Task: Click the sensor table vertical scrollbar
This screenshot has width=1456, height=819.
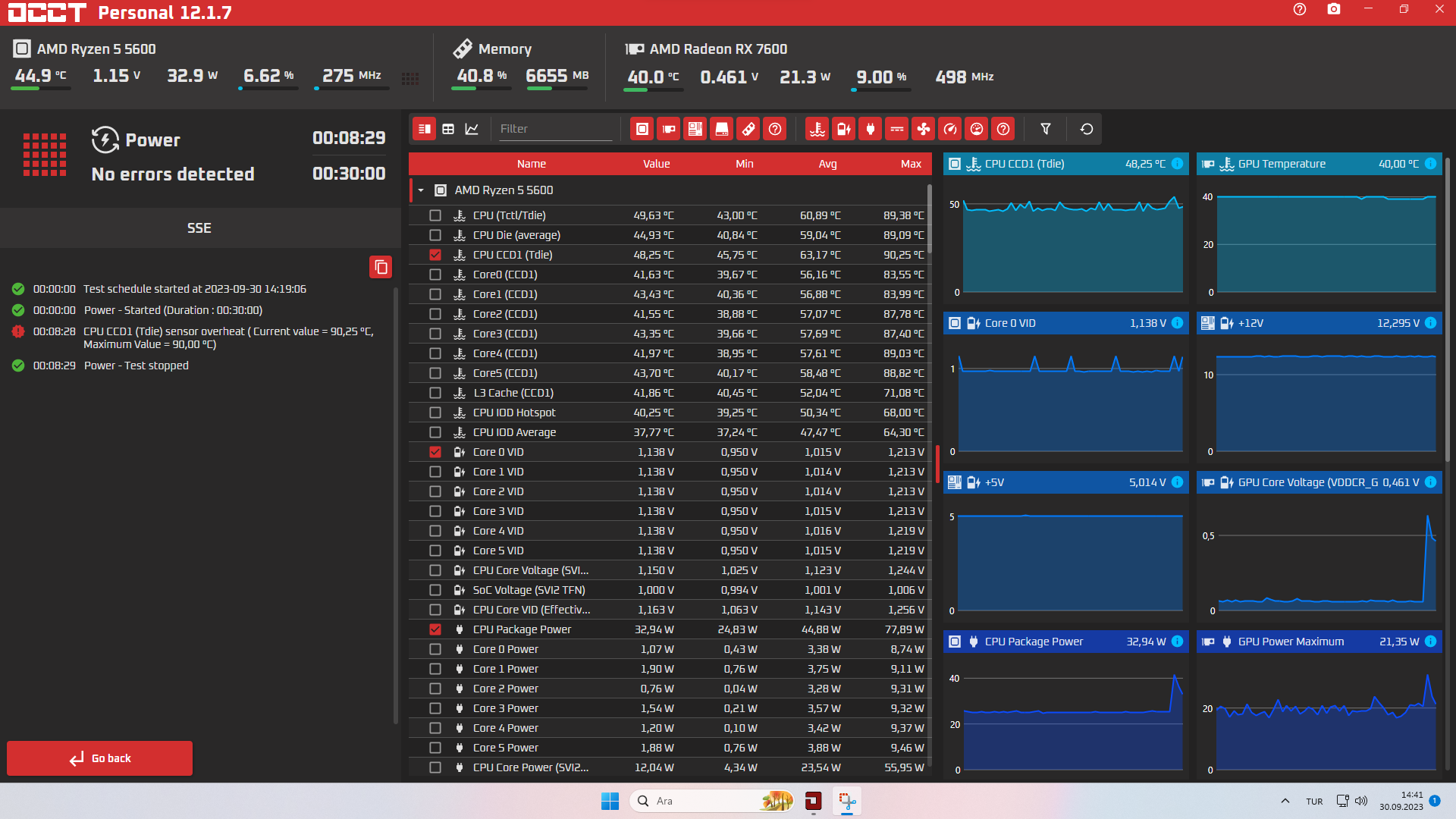Action: (929, 220)
